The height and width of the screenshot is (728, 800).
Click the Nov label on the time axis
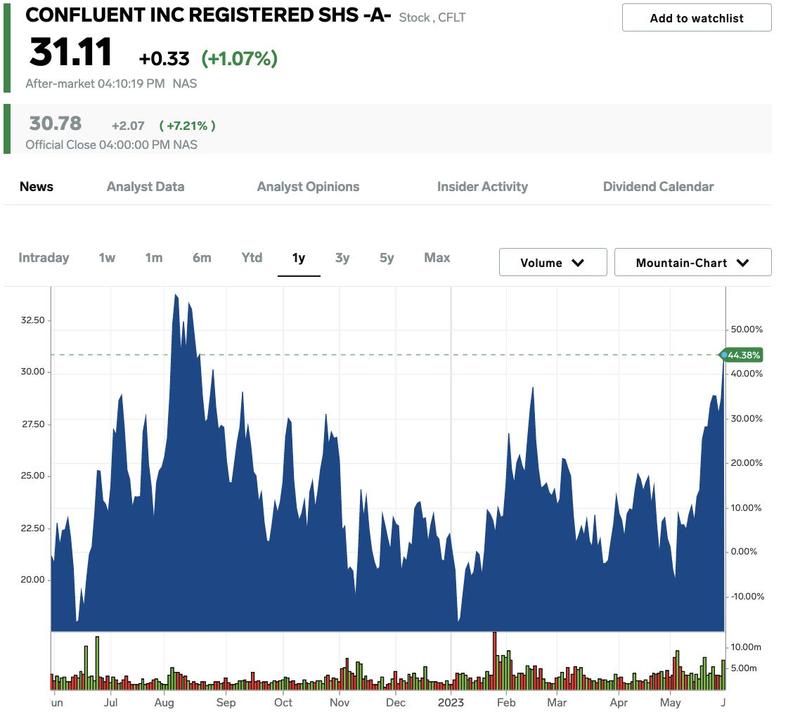(339, 703)
